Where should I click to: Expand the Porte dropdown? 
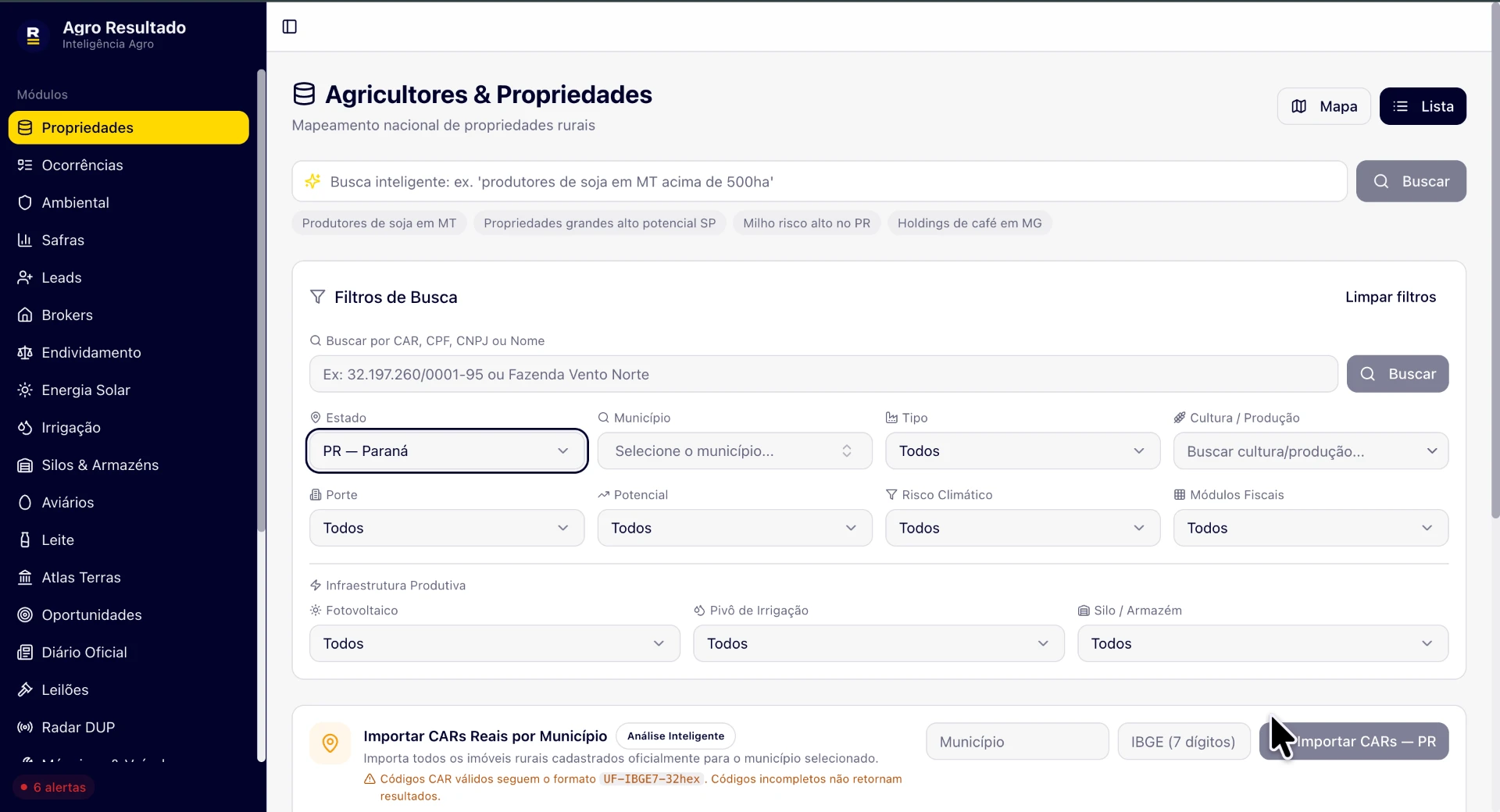(447, 528)
